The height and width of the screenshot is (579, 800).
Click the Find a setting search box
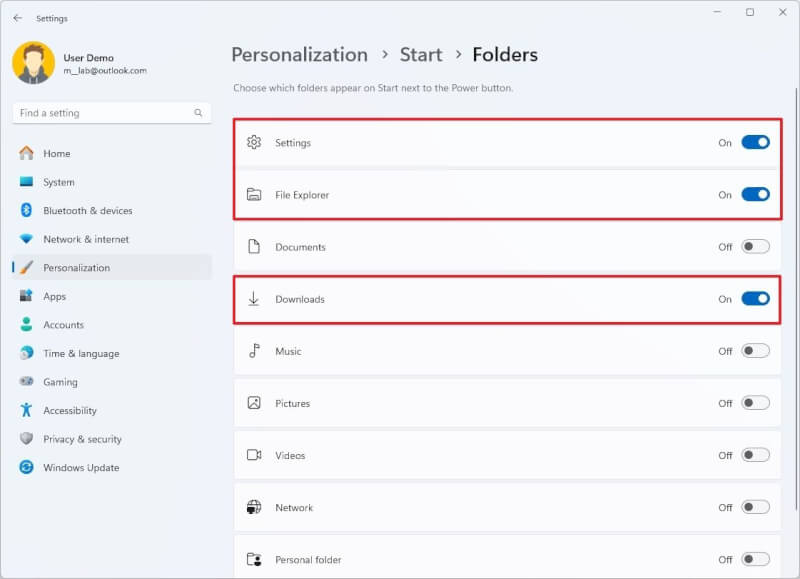[x=112, y=113]
